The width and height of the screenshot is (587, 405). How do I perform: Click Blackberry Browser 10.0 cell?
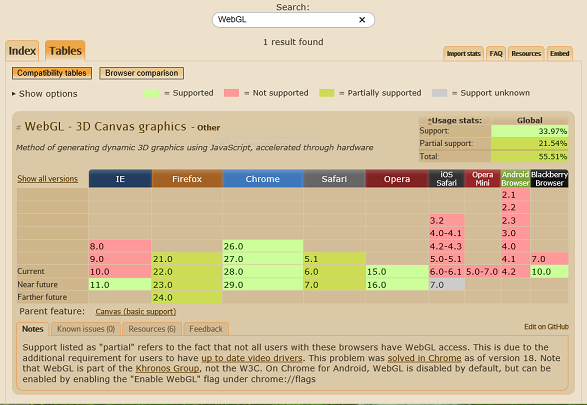pos(549,271)
